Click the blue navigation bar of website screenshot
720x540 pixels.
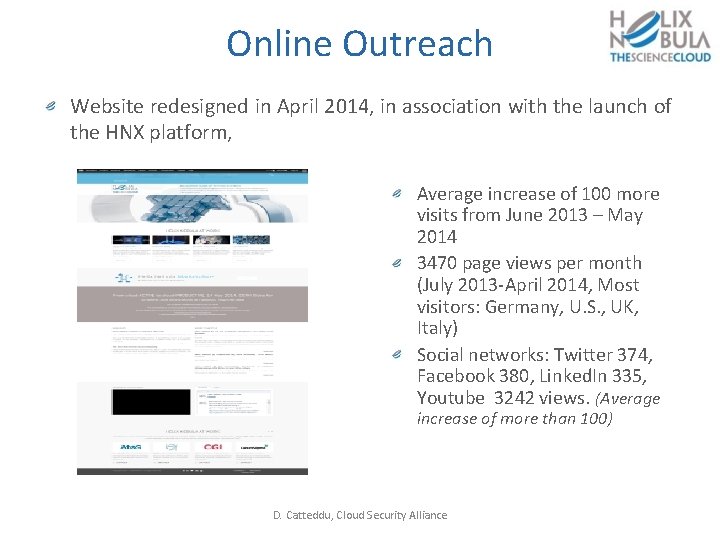pyautogui.click(x=192, y=178)
